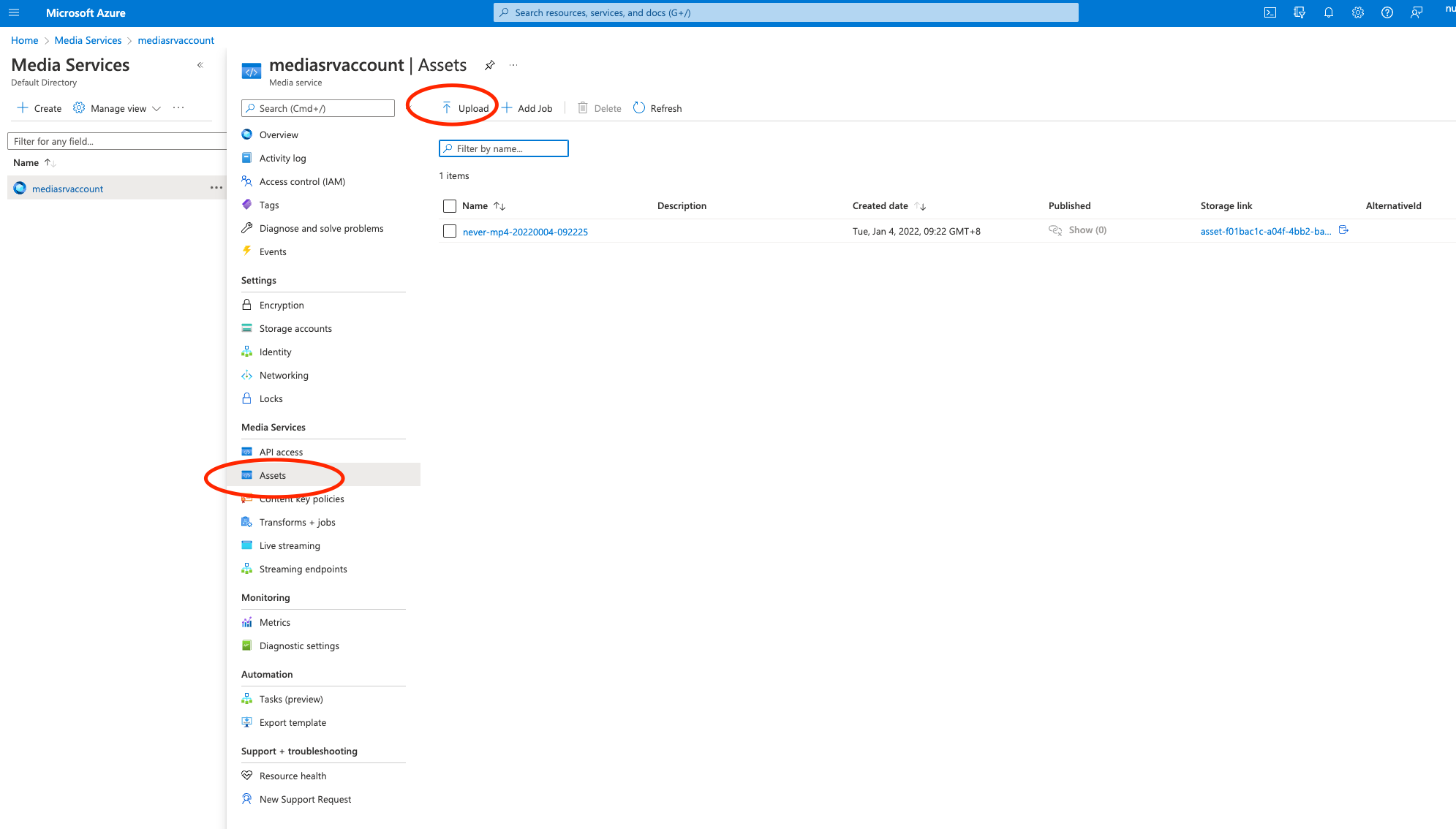Open the asset storage link
The height and width of the screenshot is (829, 1456).
[1264, 230]
